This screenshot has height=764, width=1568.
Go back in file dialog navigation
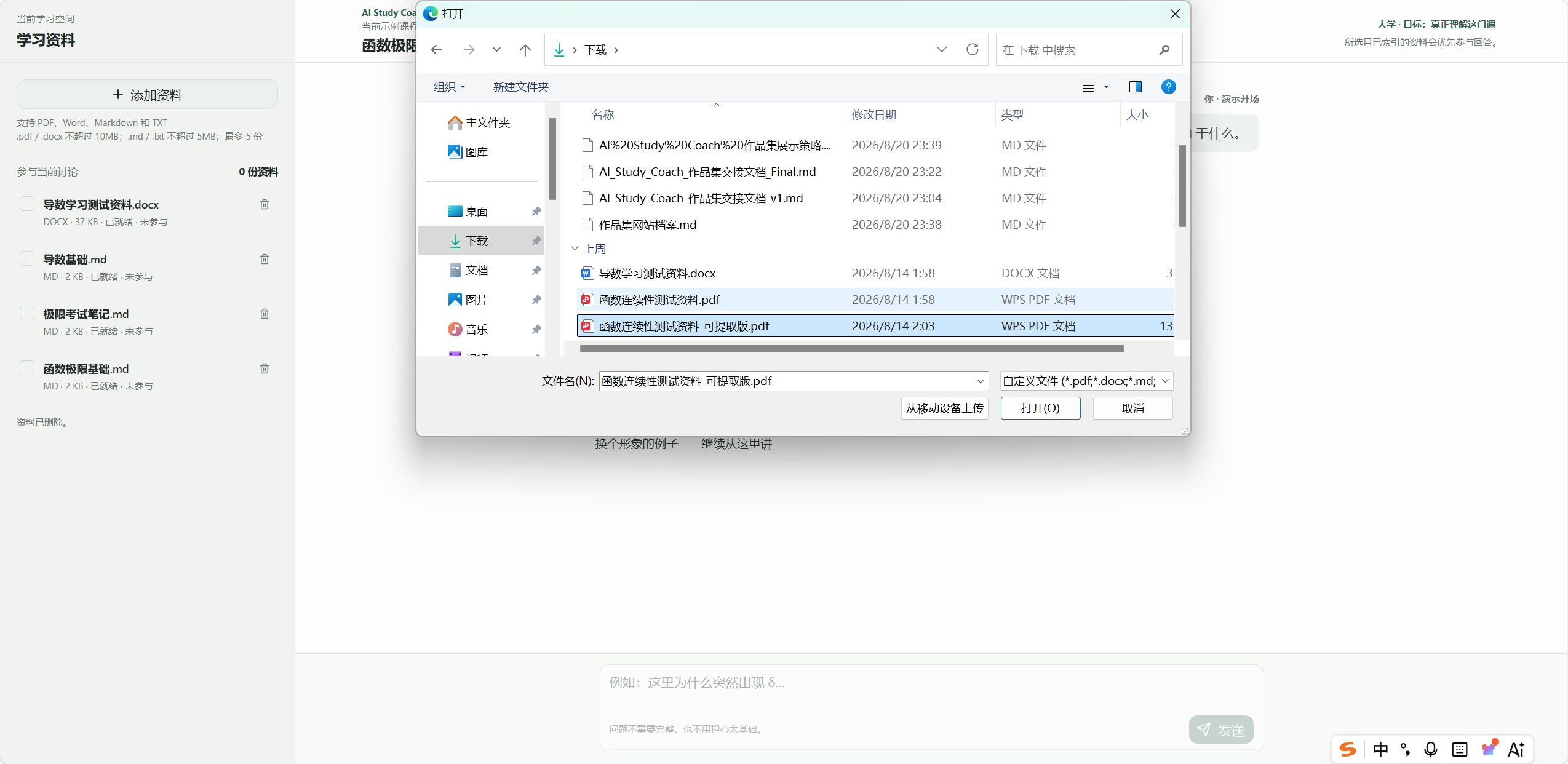coord(436,50)
